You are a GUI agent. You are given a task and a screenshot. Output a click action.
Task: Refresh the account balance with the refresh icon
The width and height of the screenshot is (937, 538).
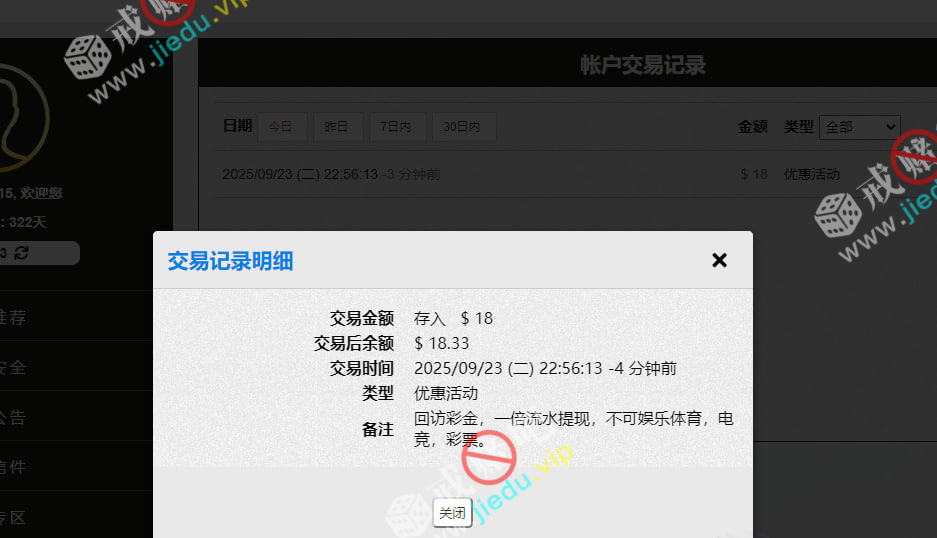[21, 253]
